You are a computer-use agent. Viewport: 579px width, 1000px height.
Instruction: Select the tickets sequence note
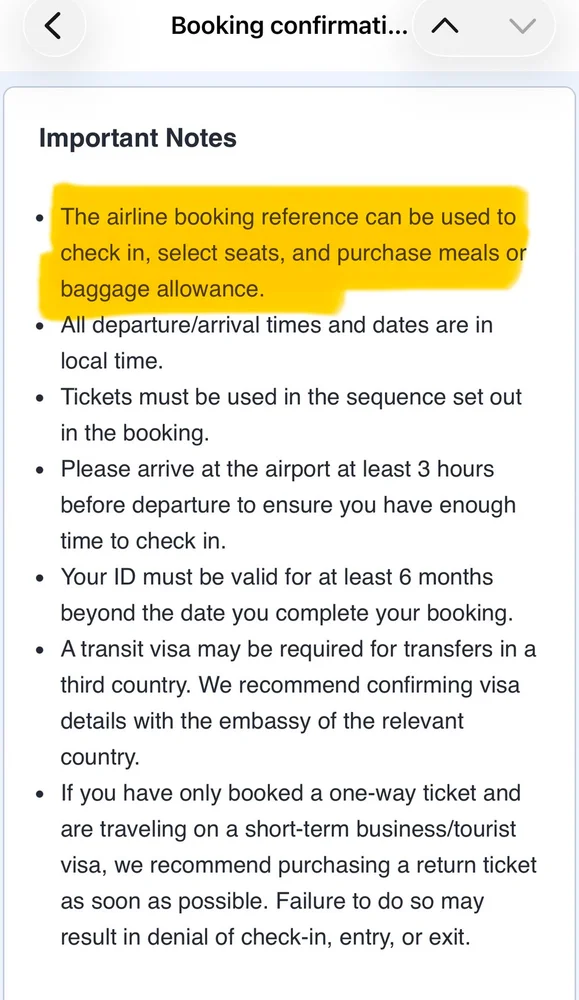[x=291, y=415]
